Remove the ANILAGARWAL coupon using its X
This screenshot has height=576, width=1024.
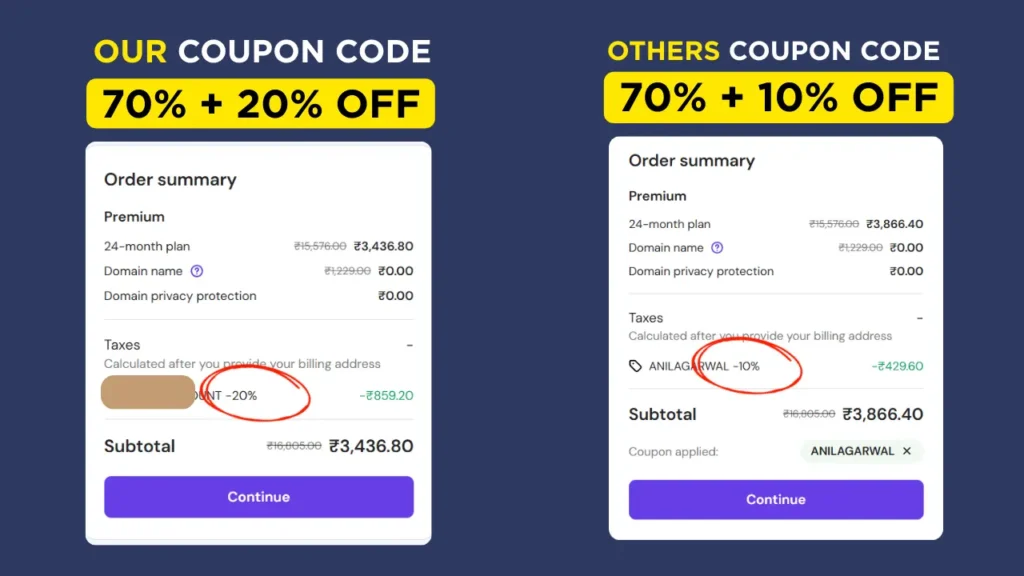[907, 451]
